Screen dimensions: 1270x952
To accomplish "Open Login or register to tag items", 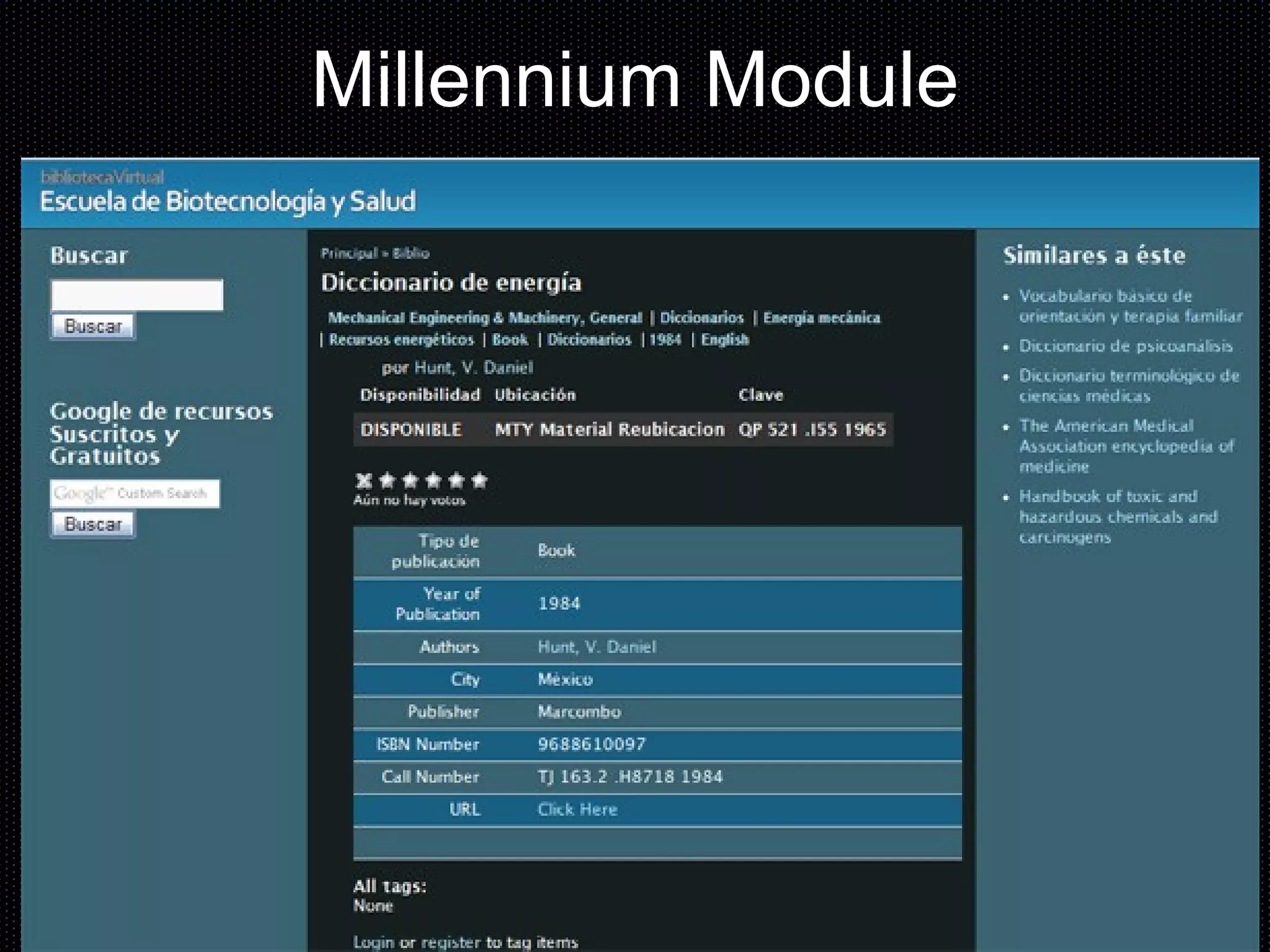I will 466,942.
